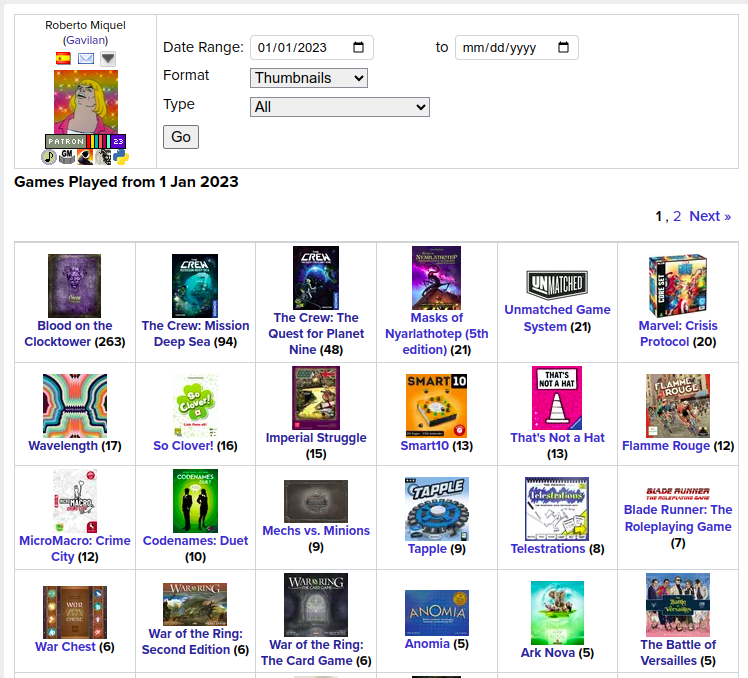748x678 pixels.
Task: Open Codenames: Duet title link
Action: click(195, 541)
